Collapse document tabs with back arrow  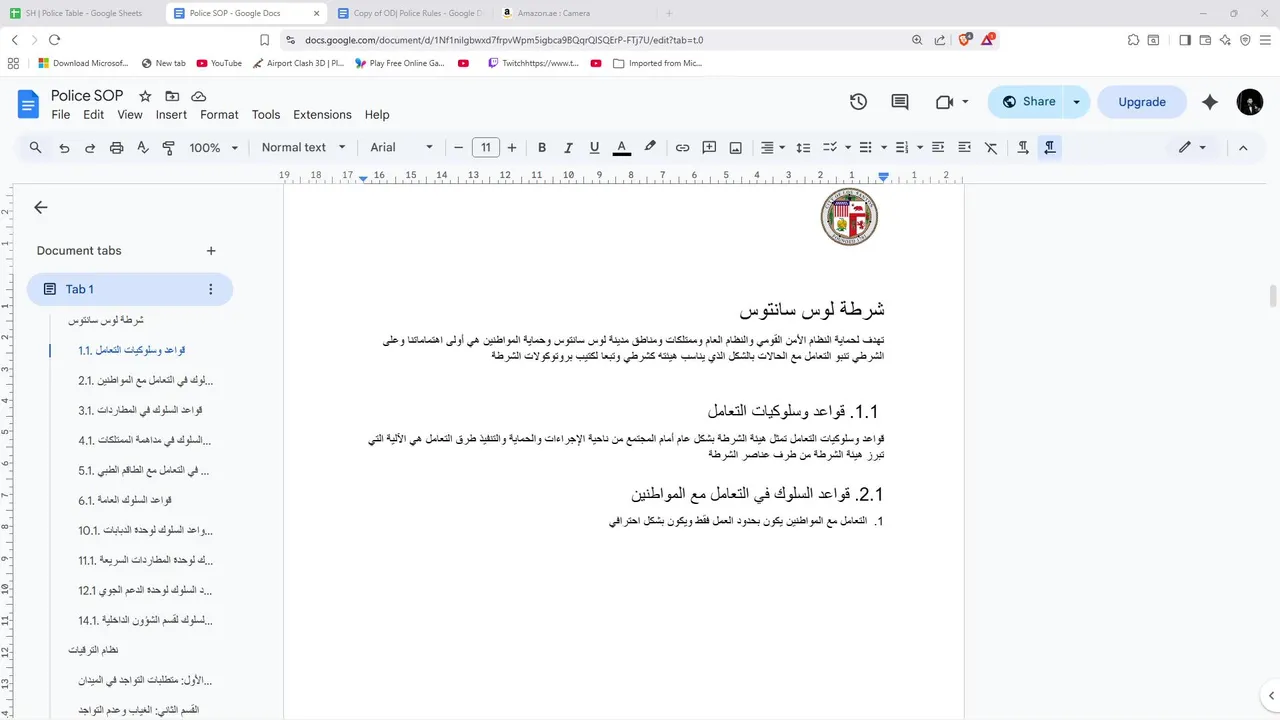[41, 207]
